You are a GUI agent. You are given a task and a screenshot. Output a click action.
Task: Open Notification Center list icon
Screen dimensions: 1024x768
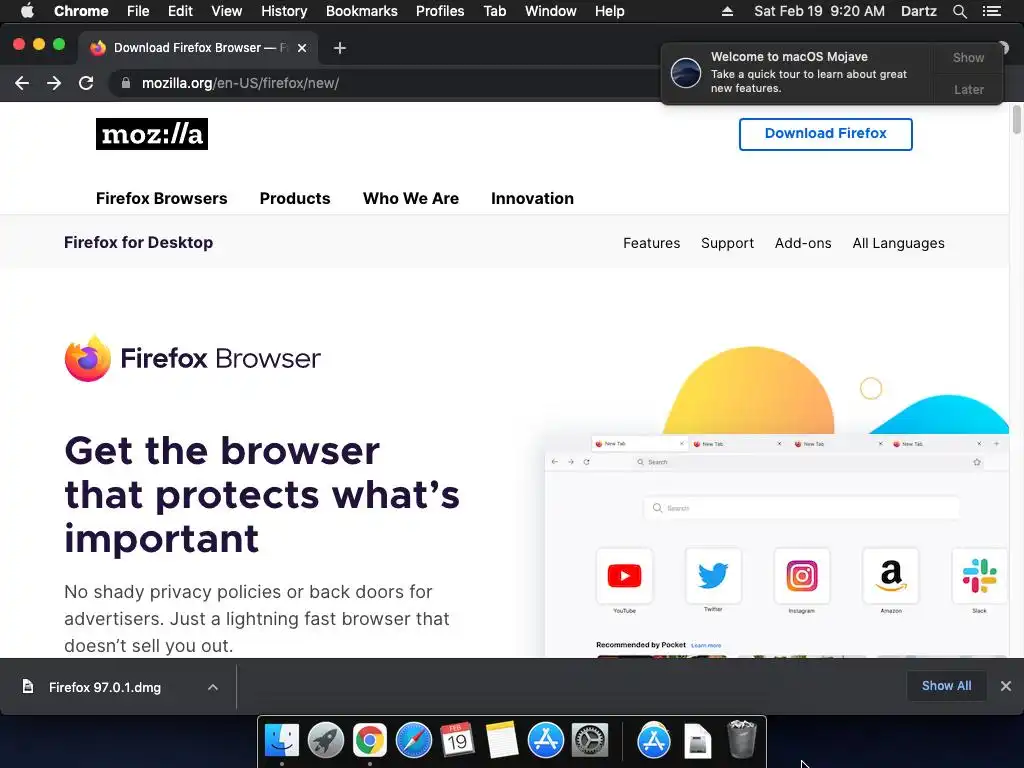pos(992,11)
